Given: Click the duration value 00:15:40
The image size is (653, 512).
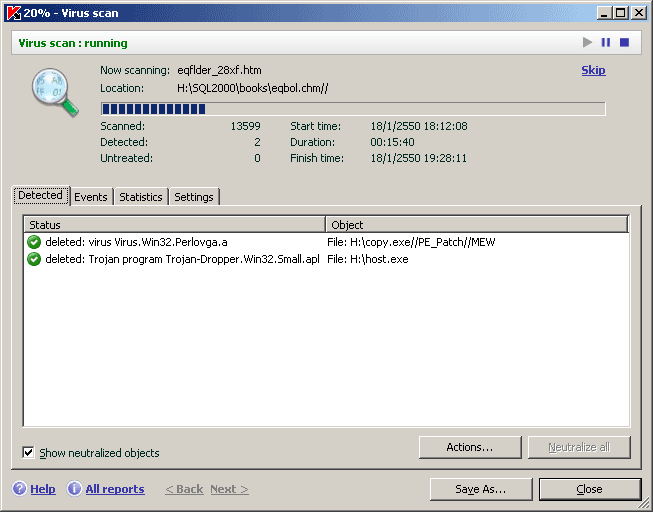Looking at the screenshot, I should pos(392,142).
